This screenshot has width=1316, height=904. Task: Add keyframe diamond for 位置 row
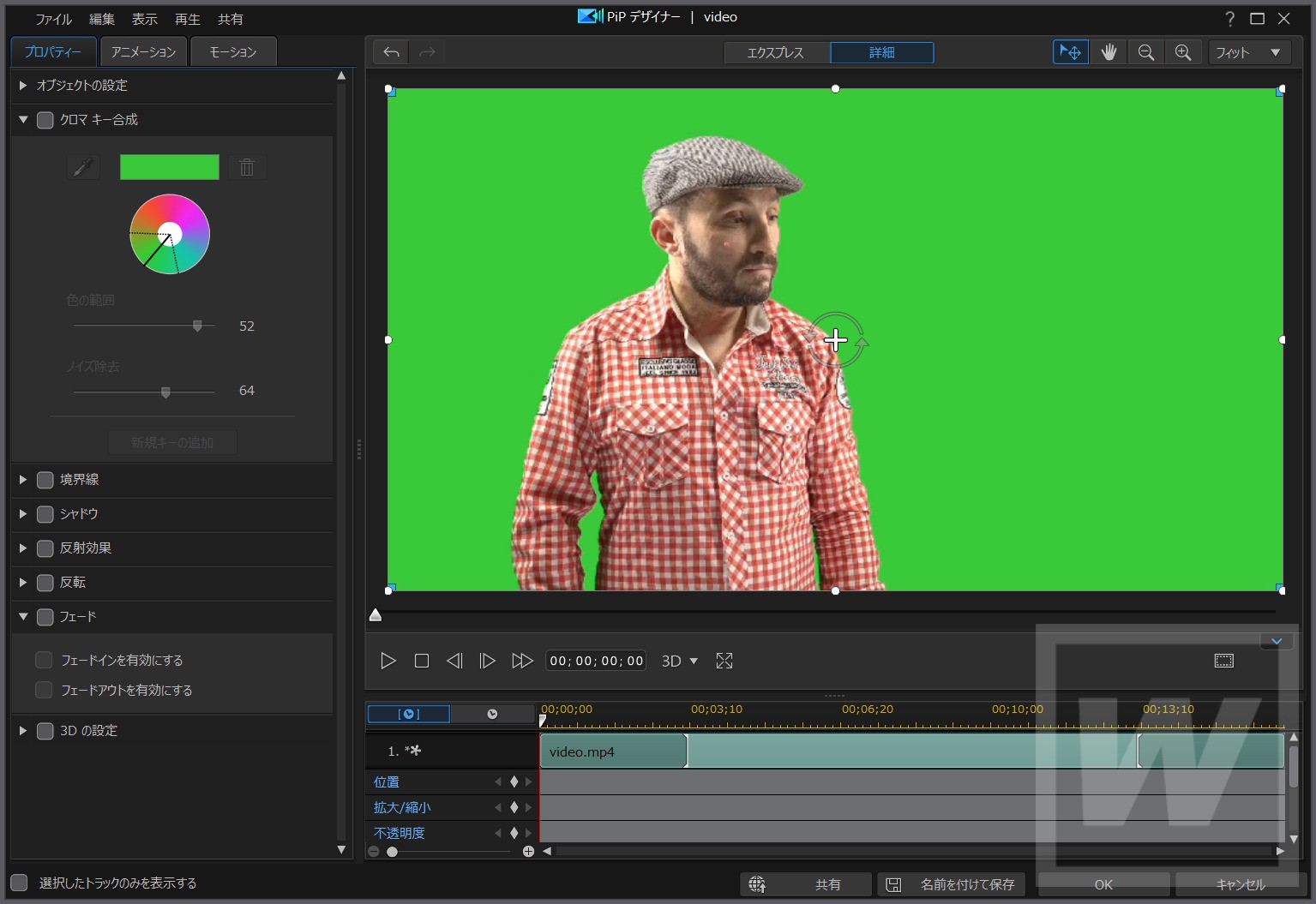(x=514, y=781)
